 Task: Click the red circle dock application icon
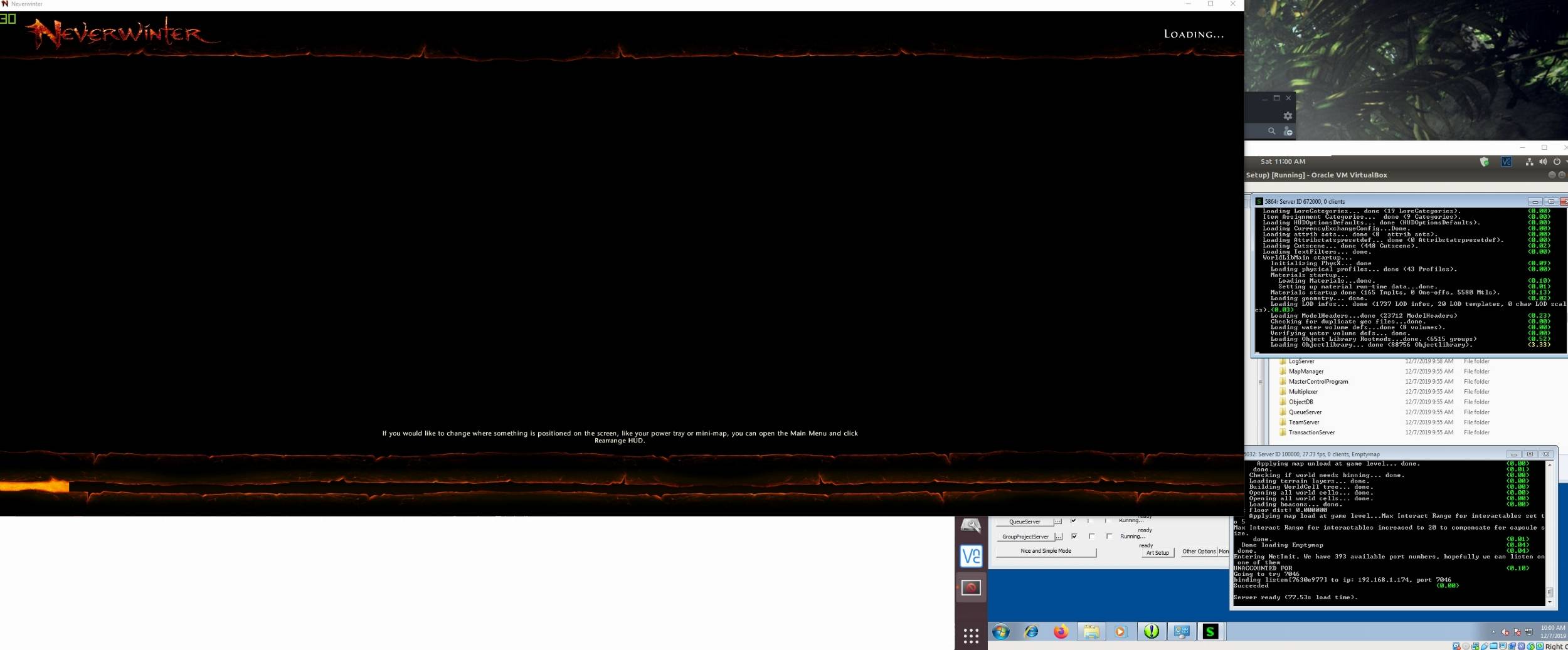click(971, 587)
